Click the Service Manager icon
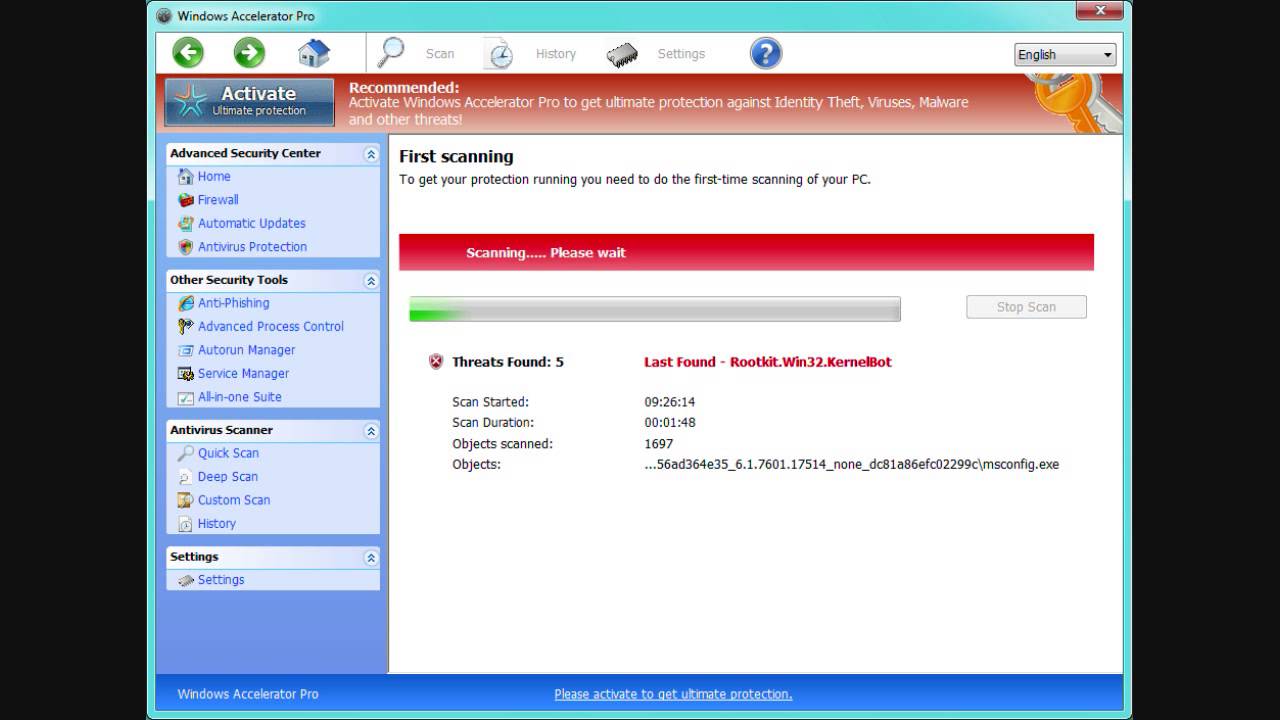This screenshot has width=1280, height=720. point(185,374)
